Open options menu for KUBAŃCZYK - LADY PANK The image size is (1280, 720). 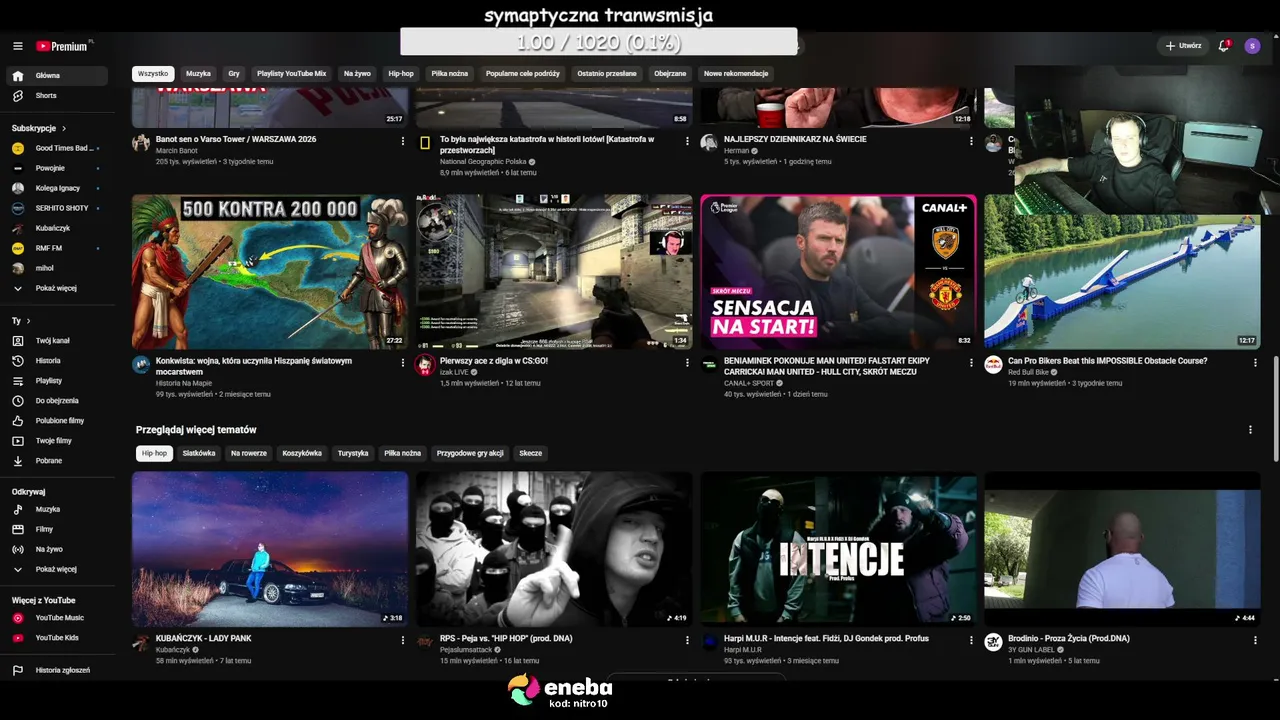[x=403, y=640]
